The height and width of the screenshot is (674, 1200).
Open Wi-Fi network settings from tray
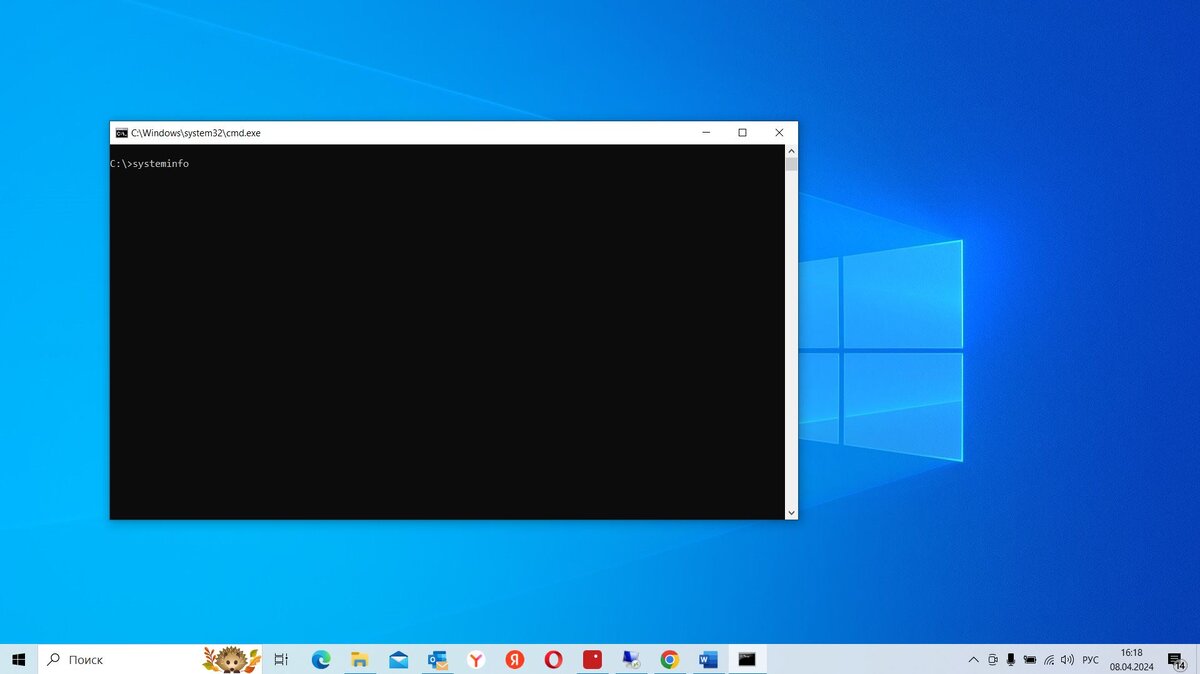coord(1049,660)
